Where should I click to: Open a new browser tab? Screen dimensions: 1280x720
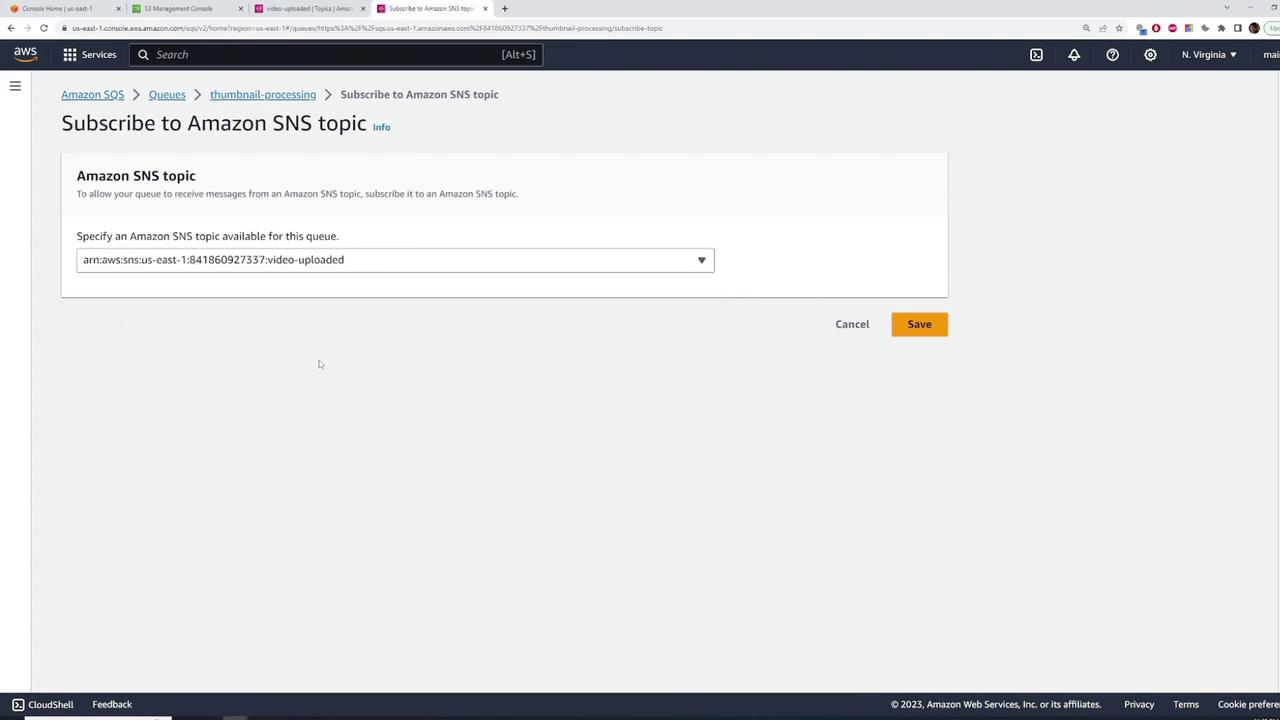pyautogui.click(x=504, y=8)
